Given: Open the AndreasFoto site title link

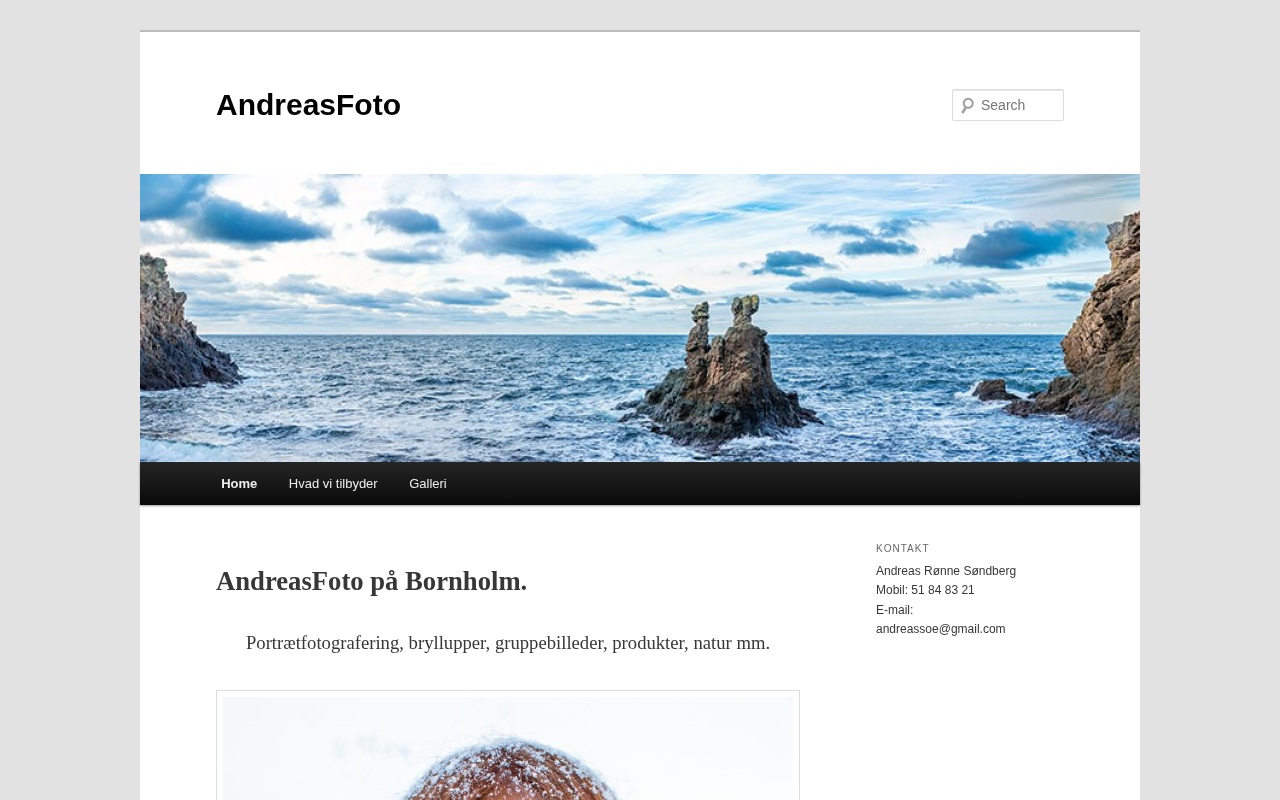Looking at the screenshot, I should point(308,105).
